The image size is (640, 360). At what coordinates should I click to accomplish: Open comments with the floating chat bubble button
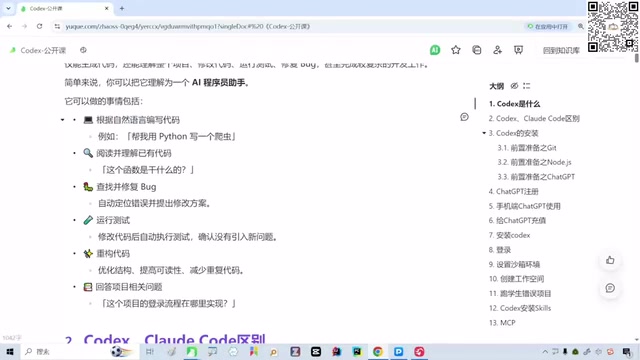tap(610, 288)
